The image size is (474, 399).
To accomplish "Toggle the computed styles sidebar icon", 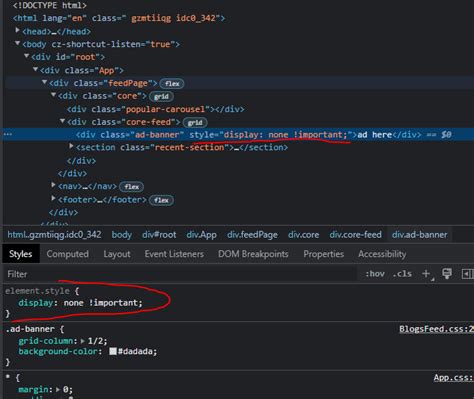I will pyautogui.click(x=467, y=274).
